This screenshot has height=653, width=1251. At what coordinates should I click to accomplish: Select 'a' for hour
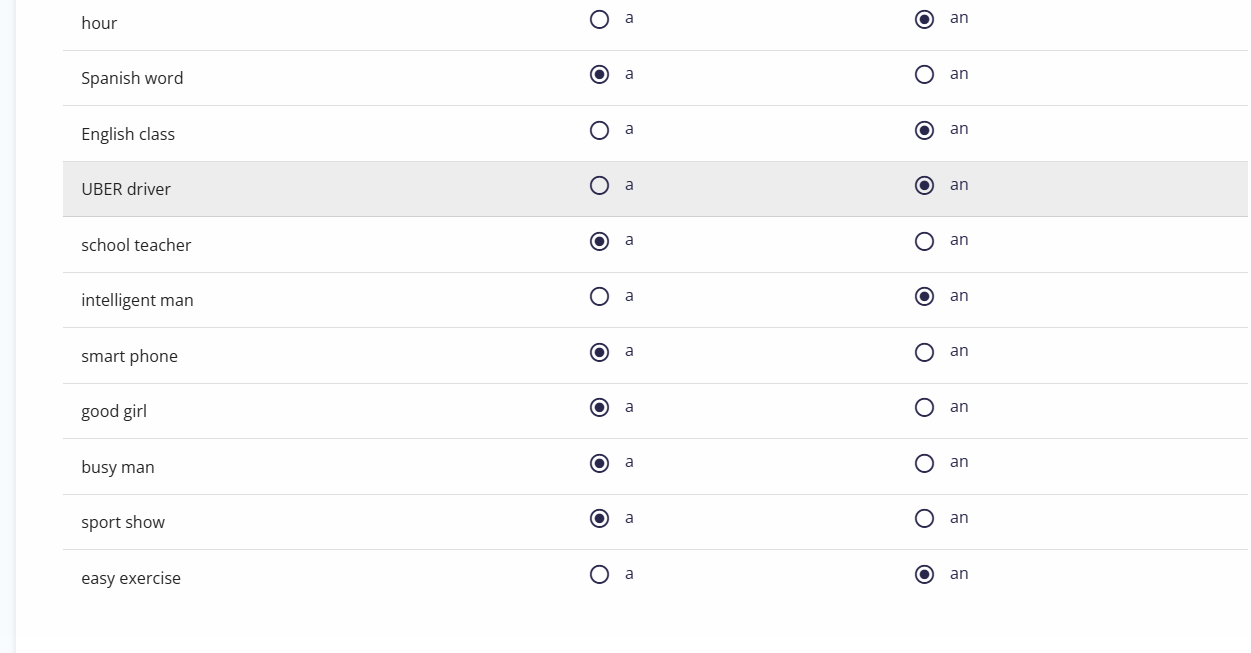pyautogui.click(x=599, y=19)
